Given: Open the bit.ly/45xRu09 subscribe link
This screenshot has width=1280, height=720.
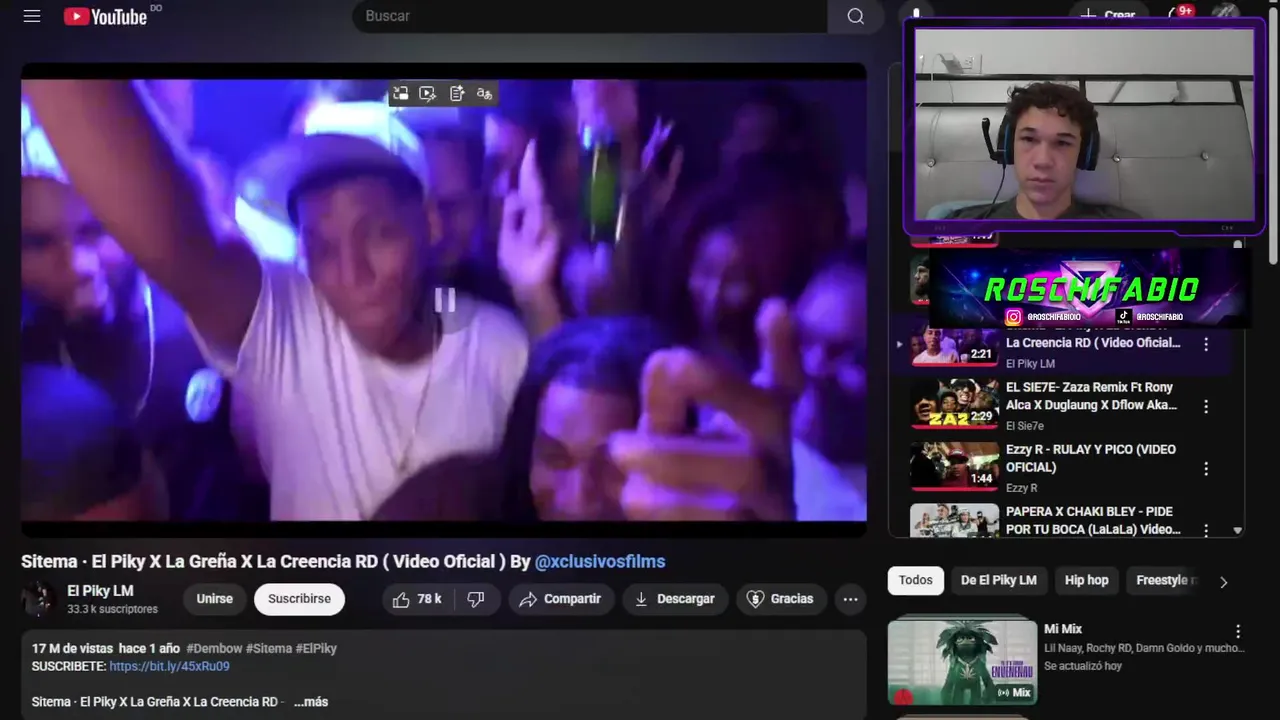Looking at the screenshot, I should point(169,666).
